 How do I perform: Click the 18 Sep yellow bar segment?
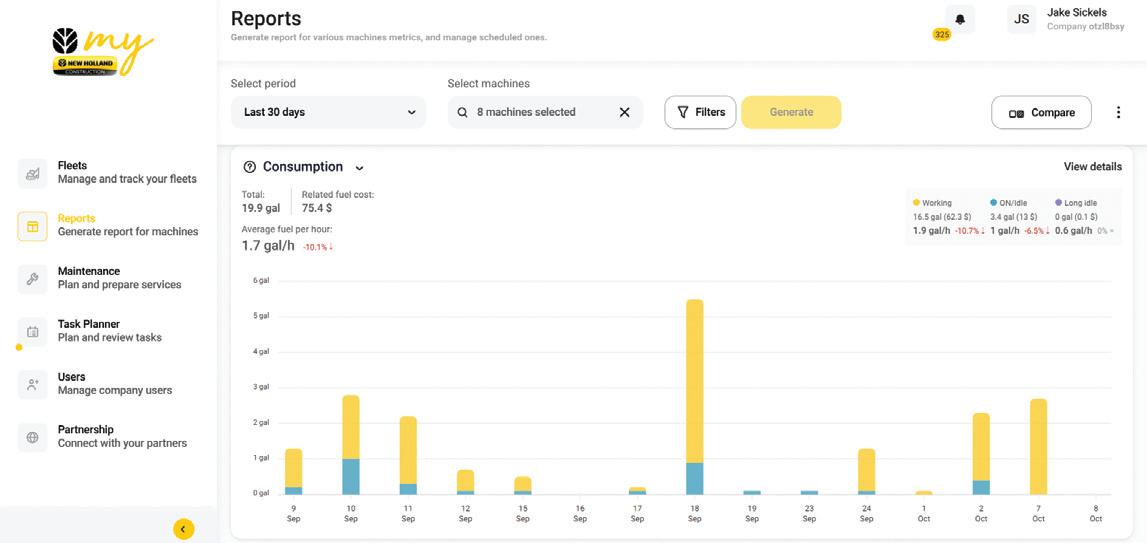(695, 380)
